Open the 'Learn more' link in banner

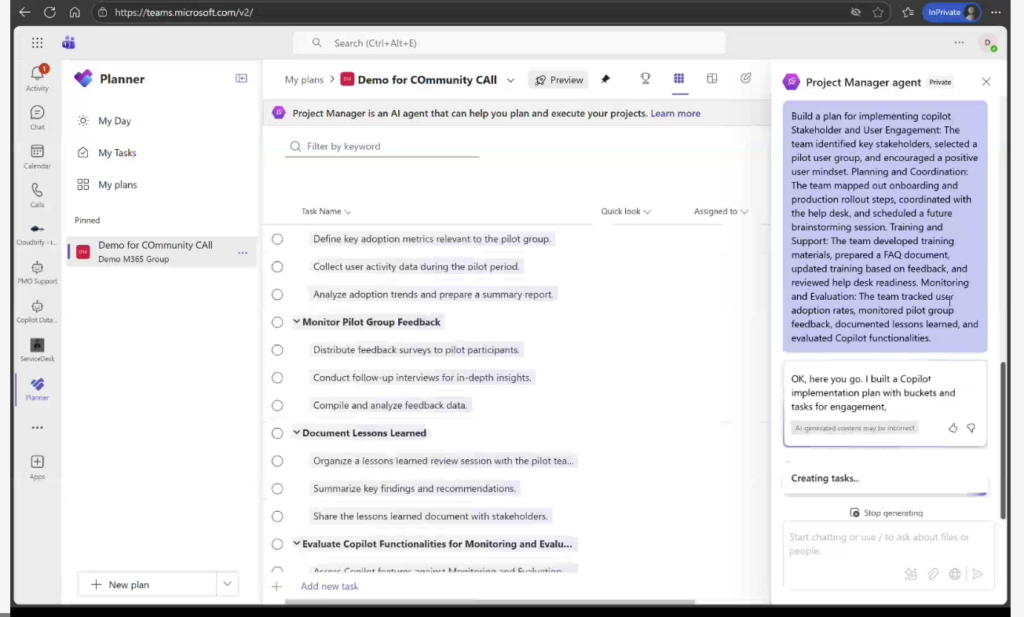675,114
